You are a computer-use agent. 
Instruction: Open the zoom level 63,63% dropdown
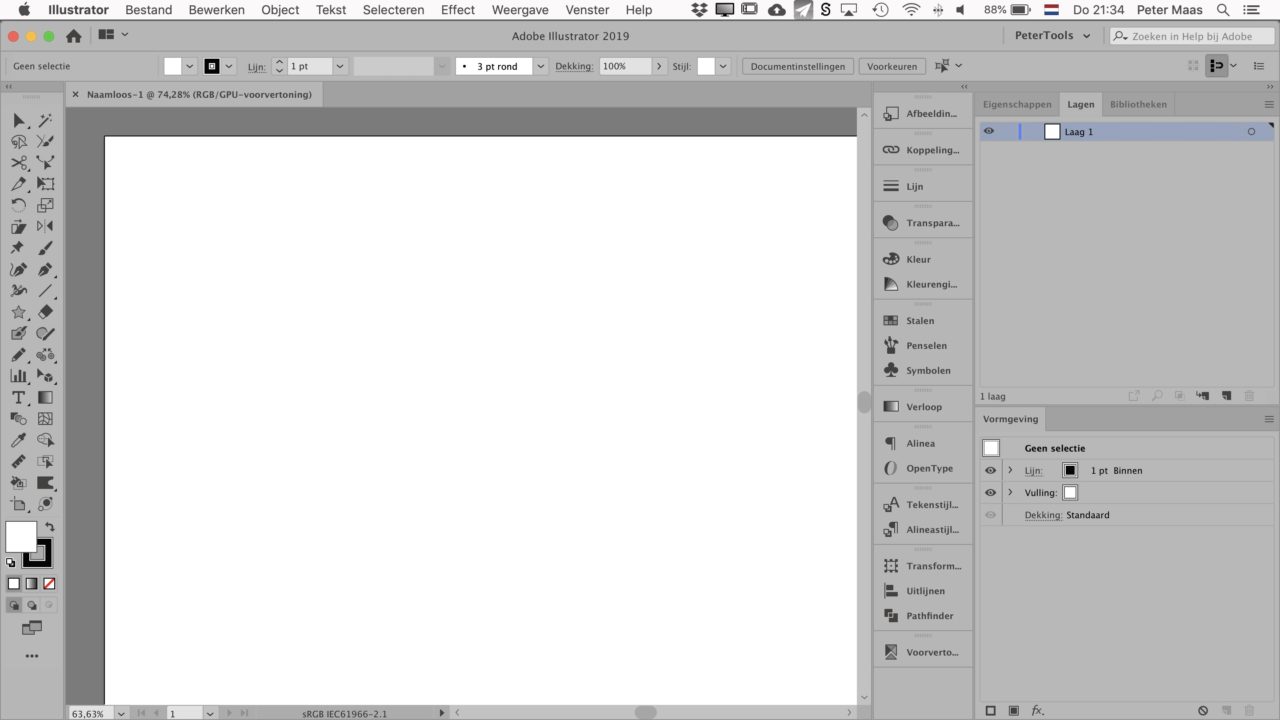[121, 713]
